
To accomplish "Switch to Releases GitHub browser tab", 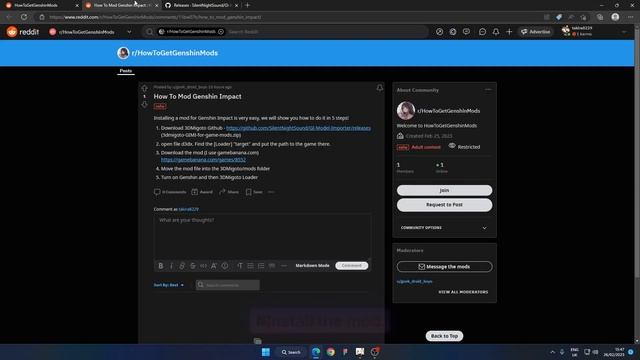I will pos(202,5).
